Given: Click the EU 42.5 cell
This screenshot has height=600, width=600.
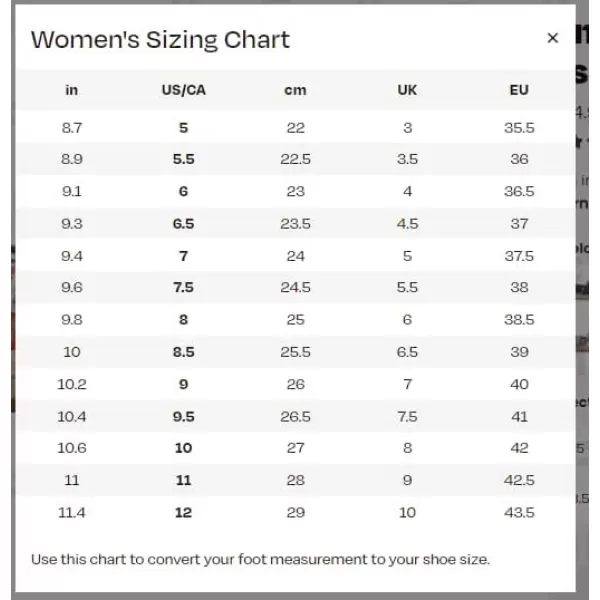Looking at the screenshot, I should tap(519, 480).
